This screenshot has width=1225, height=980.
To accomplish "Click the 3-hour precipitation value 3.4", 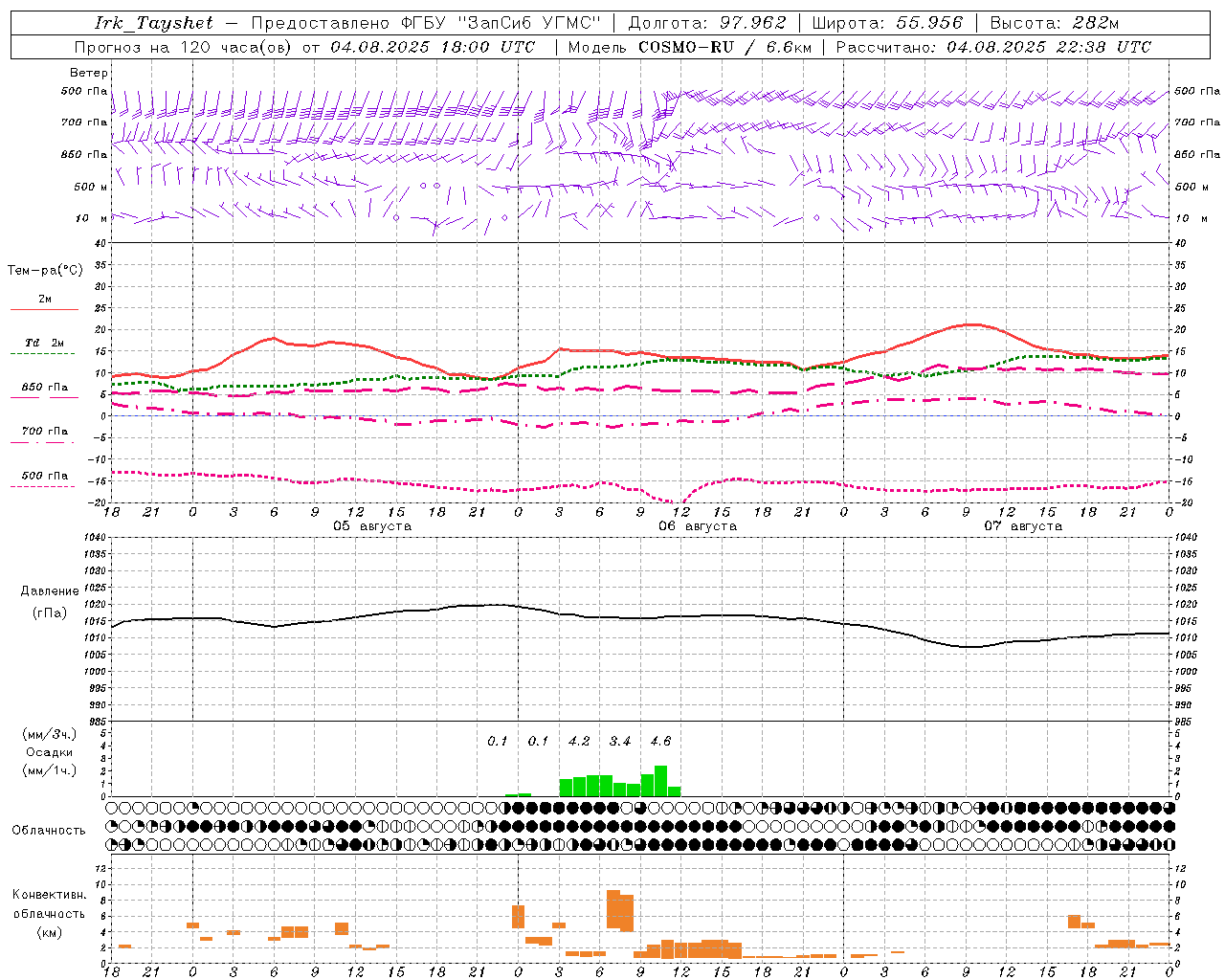I will (x=620, y=742).
